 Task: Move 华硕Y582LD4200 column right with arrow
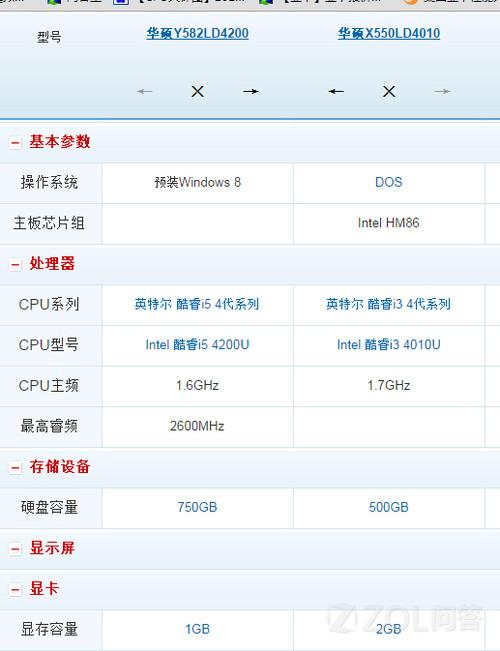tap(251, 91)
